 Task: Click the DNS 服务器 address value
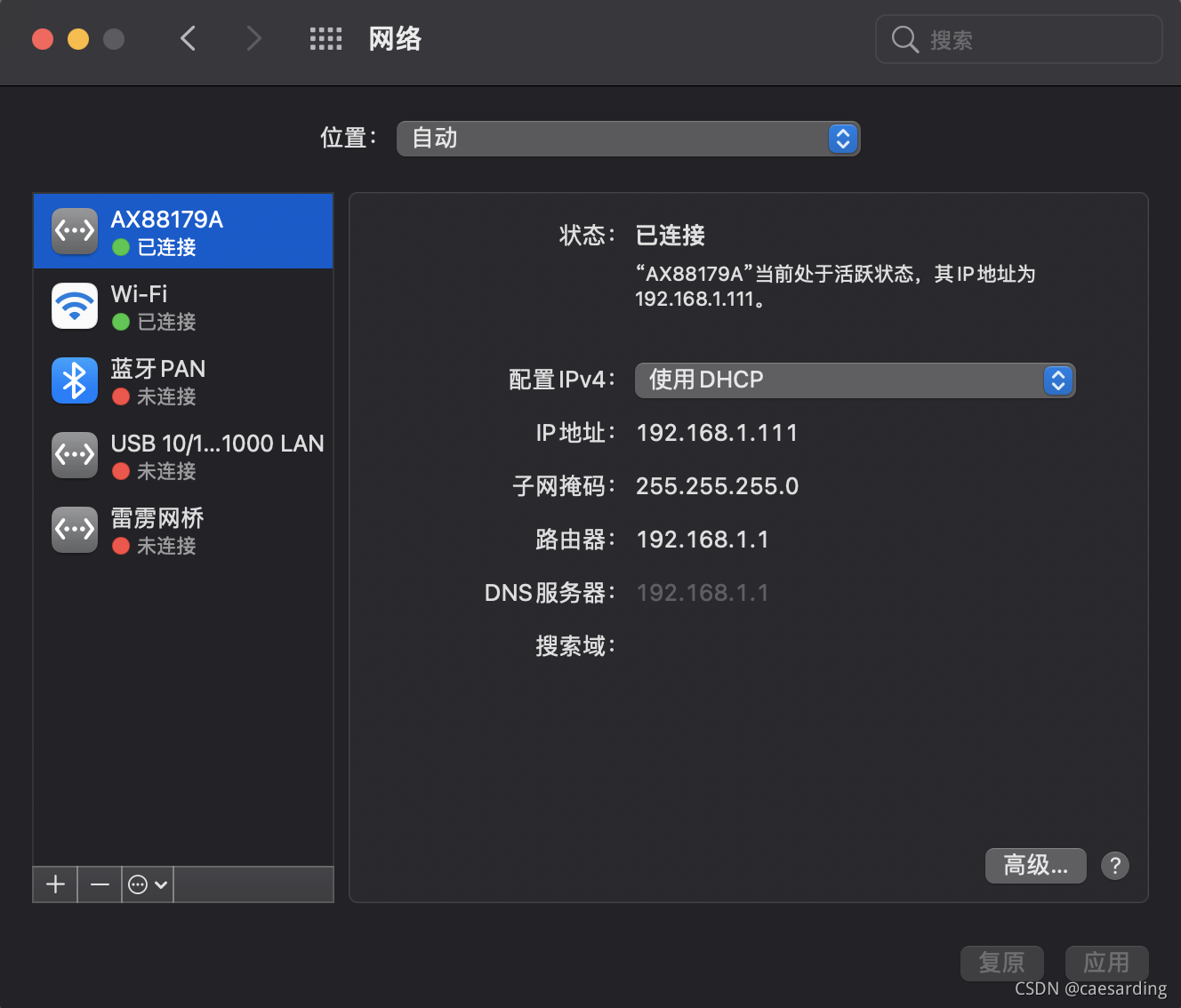702,592
